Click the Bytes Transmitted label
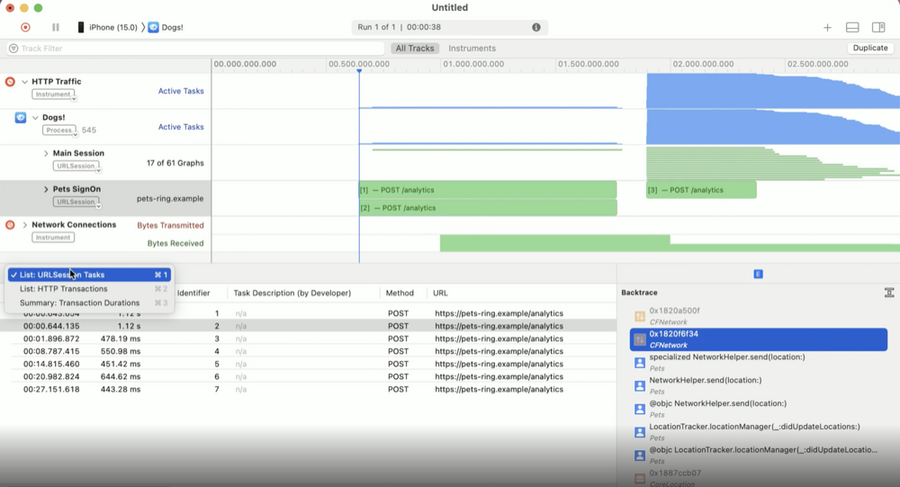The image size is (900, 487). [x=170, y=225]
